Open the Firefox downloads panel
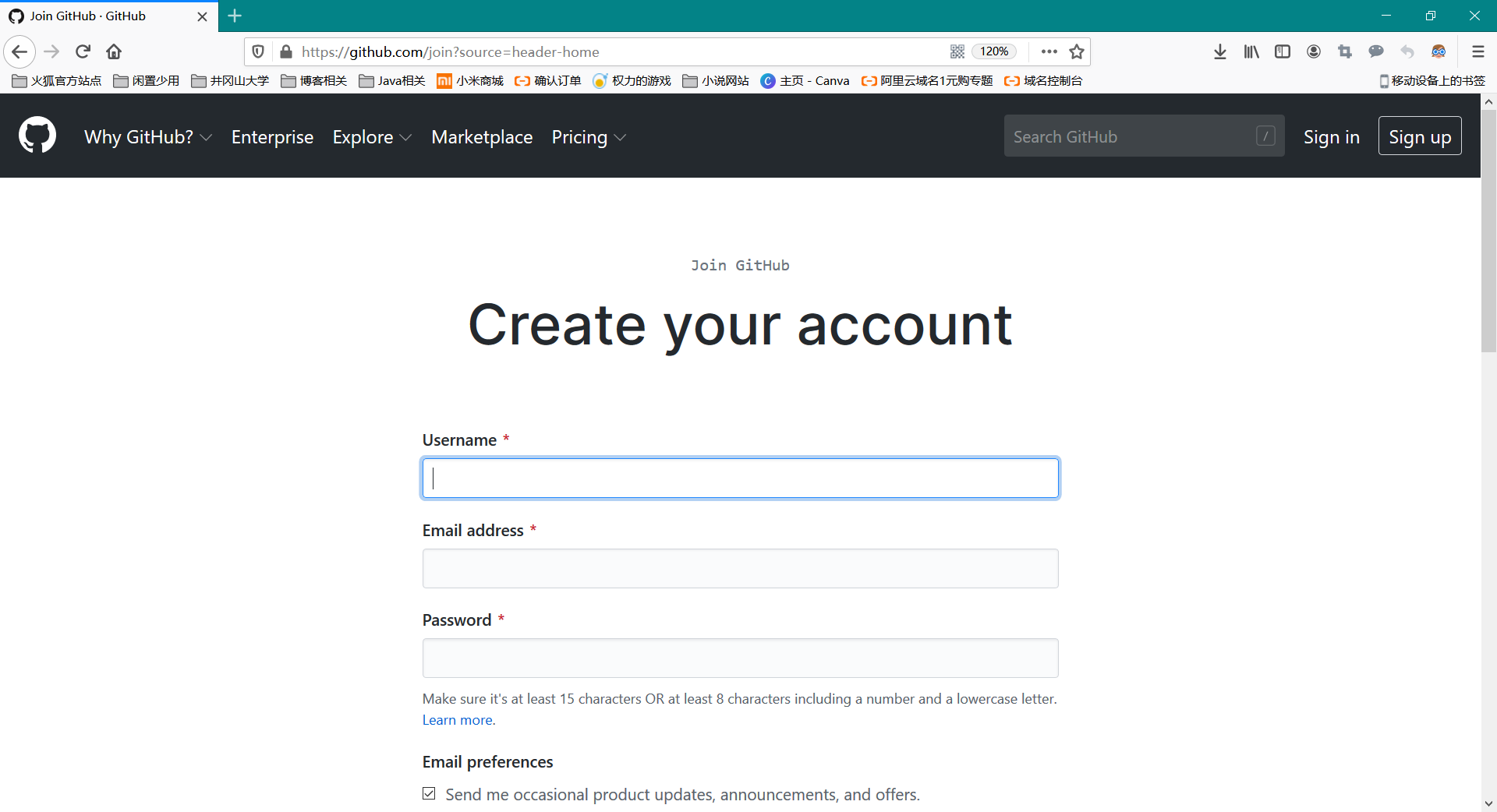The height and width of the screenshot is (812, 1497). (x=1220, y=51)
